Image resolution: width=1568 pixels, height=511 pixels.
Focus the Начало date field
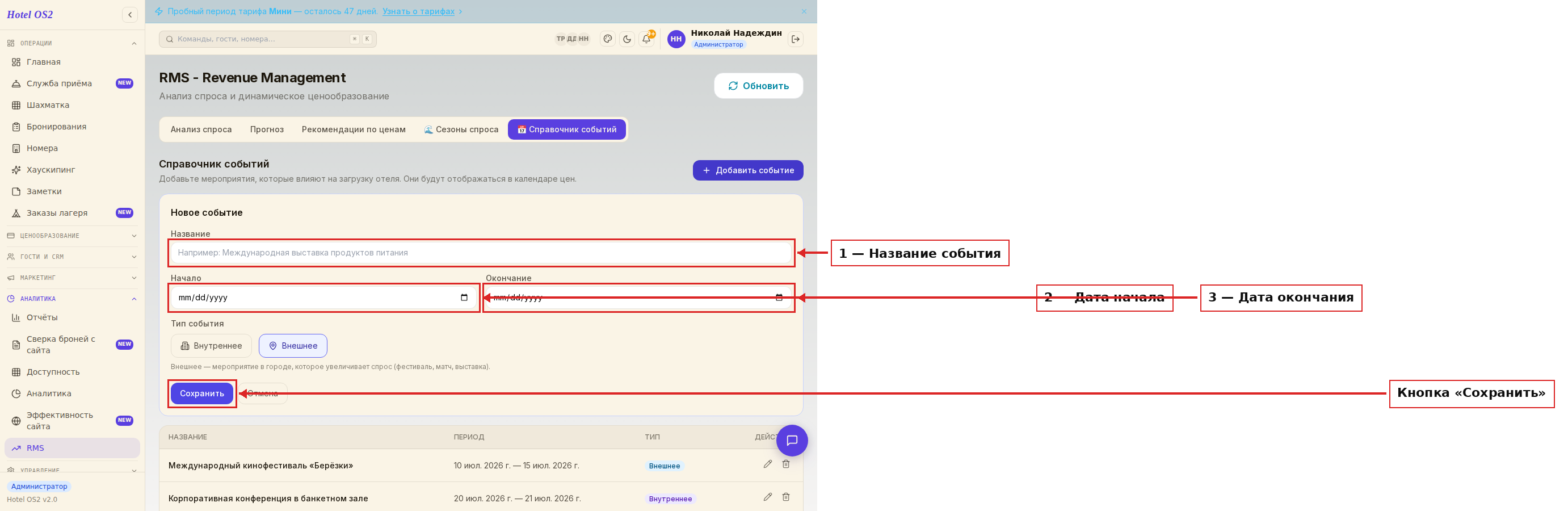(323, 298)
